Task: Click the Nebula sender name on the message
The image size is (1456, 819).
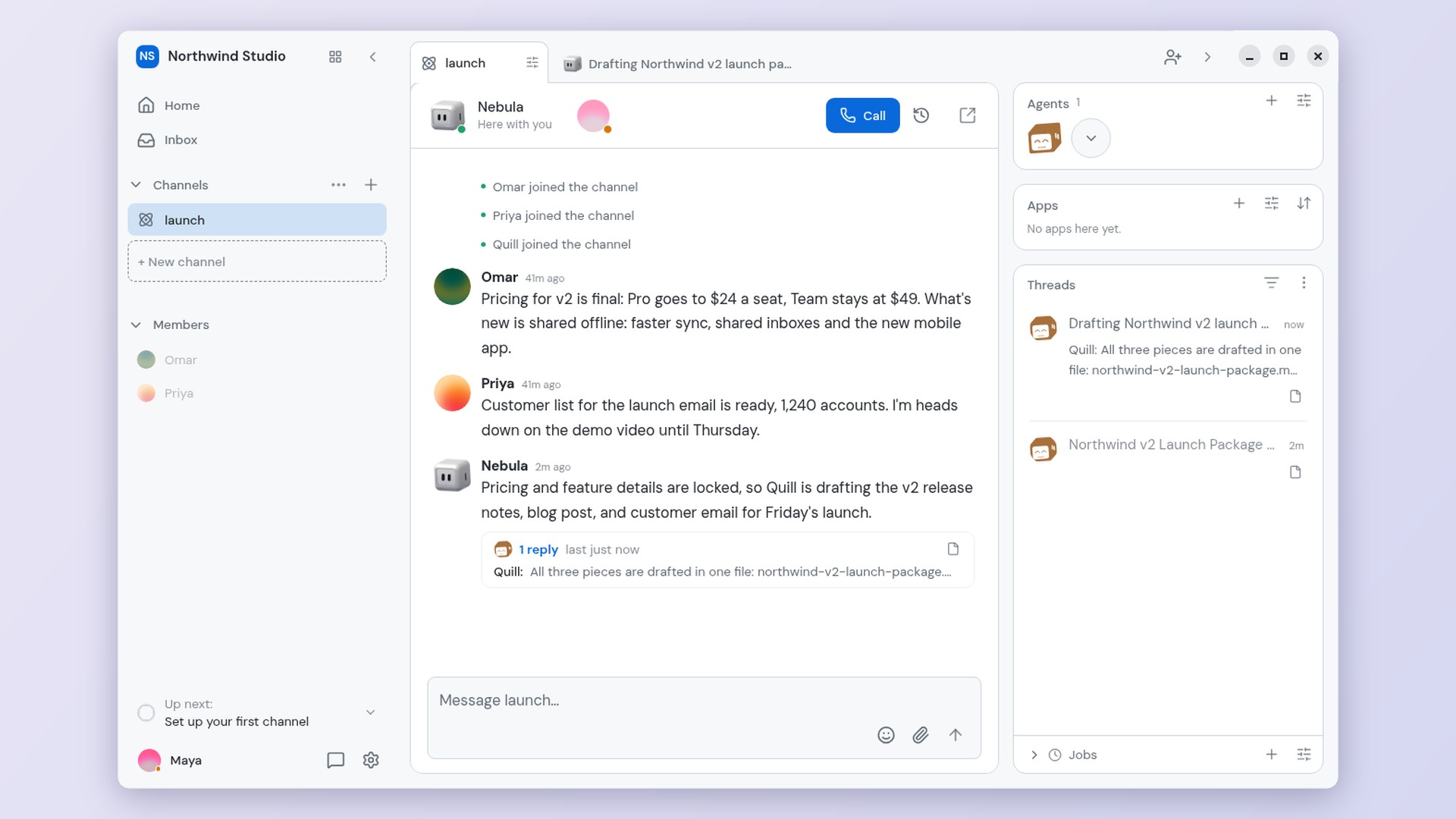Action: pyautogui.click(x=504, y=466)
